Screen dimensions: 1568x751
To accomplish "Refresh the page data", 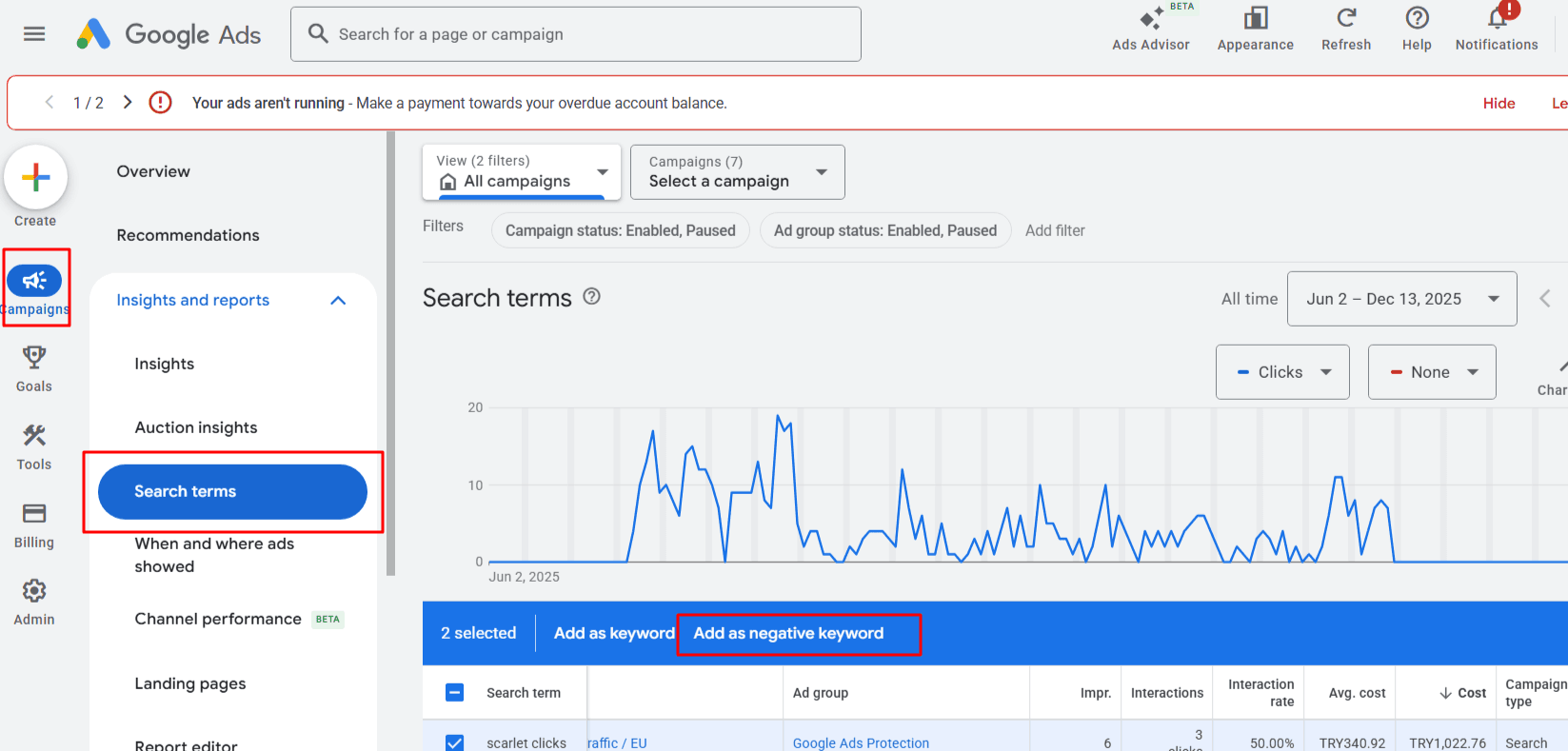I will click(1346, 30).
